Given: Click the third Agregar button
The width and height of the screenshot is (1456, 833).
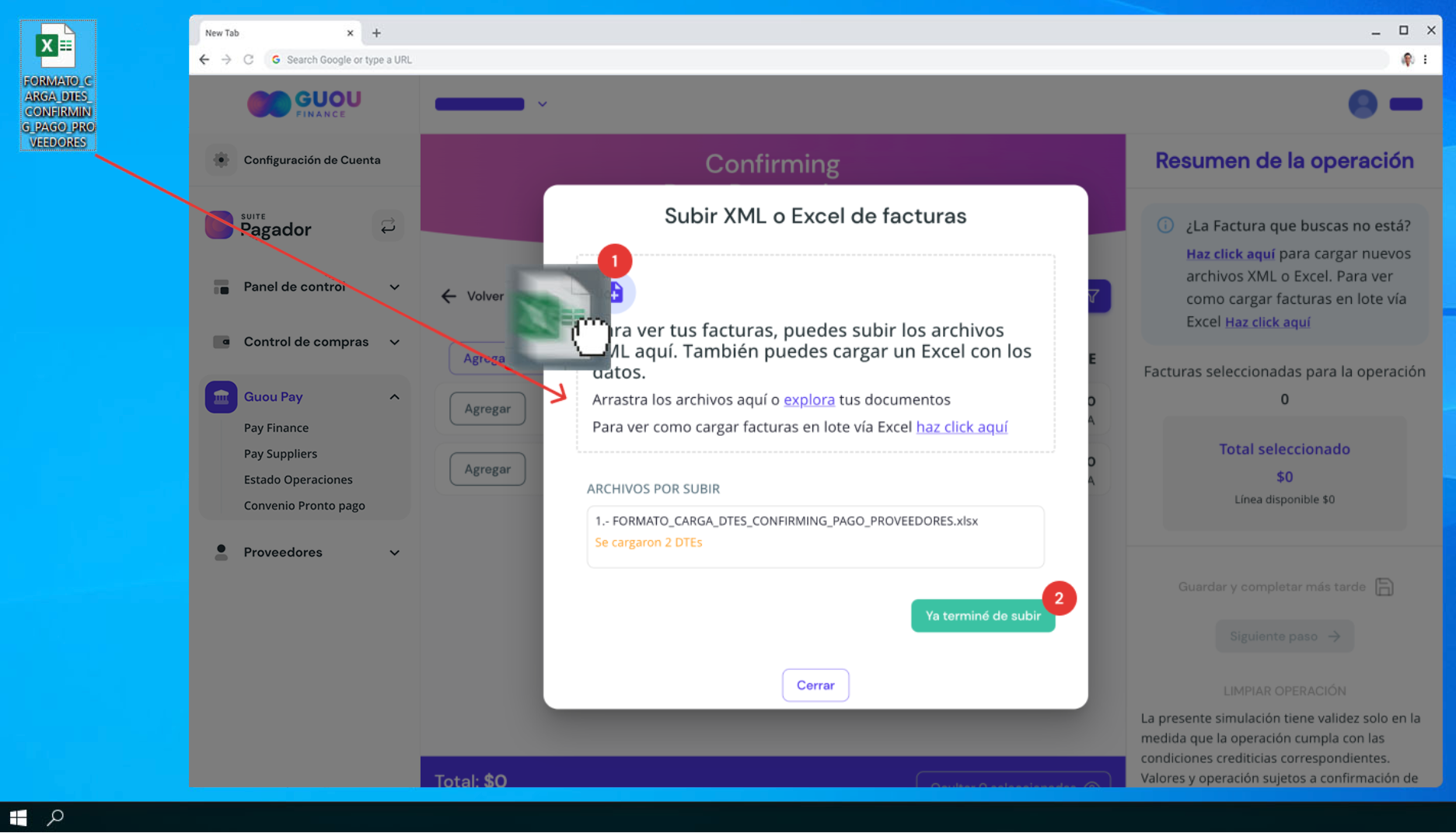Looking at the screenshot, I should point(487,469).
